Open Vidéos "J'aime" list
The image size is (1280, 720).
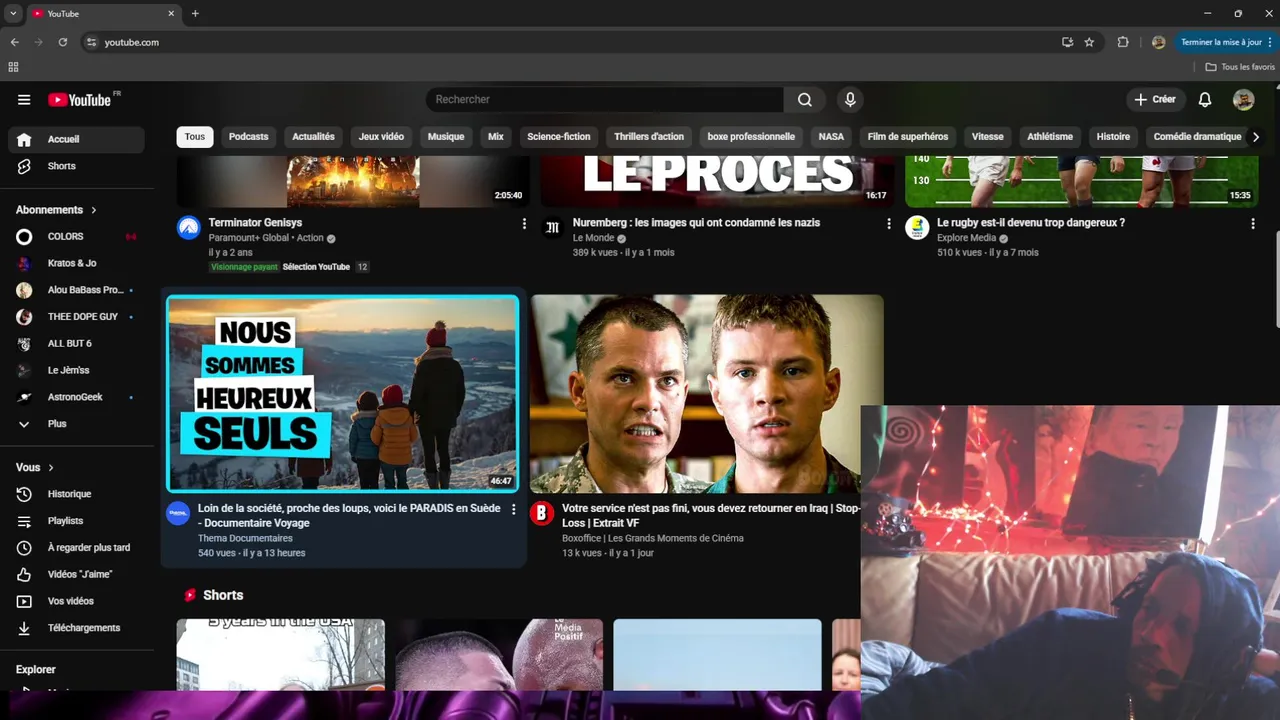click(76, 574)
